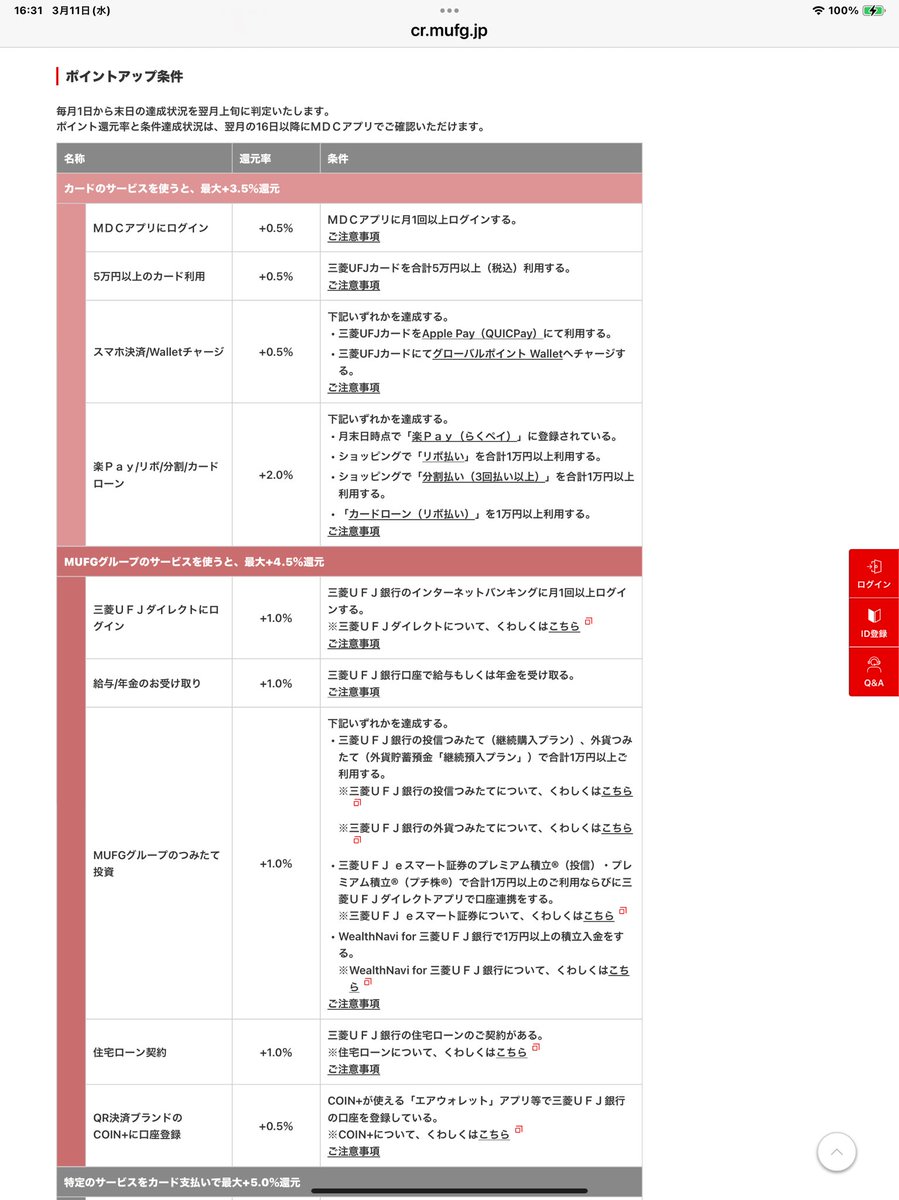Viewport: 899px width, 1200px height.
Task: Open ご注意事項 under 5万円以上のカード利用 row
Action: 354,285
